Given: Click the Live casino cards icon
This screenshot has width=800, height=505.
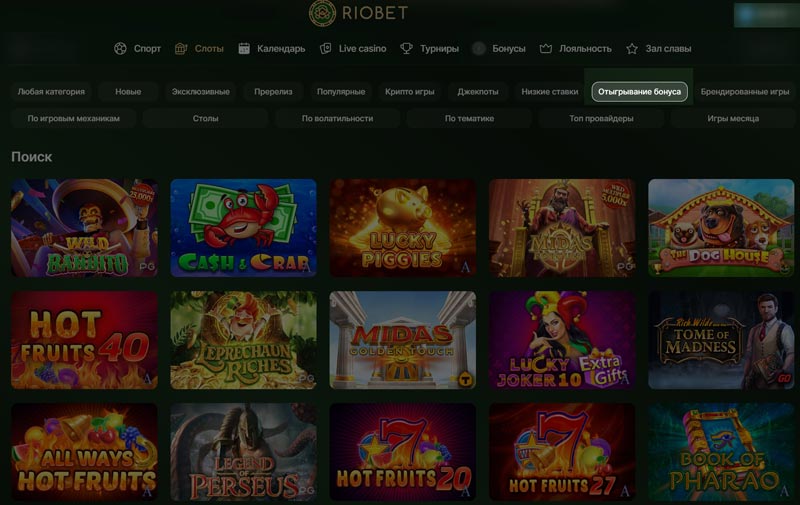Looking at the screenshot, I should pyautogui.click(x=326, y=48).
